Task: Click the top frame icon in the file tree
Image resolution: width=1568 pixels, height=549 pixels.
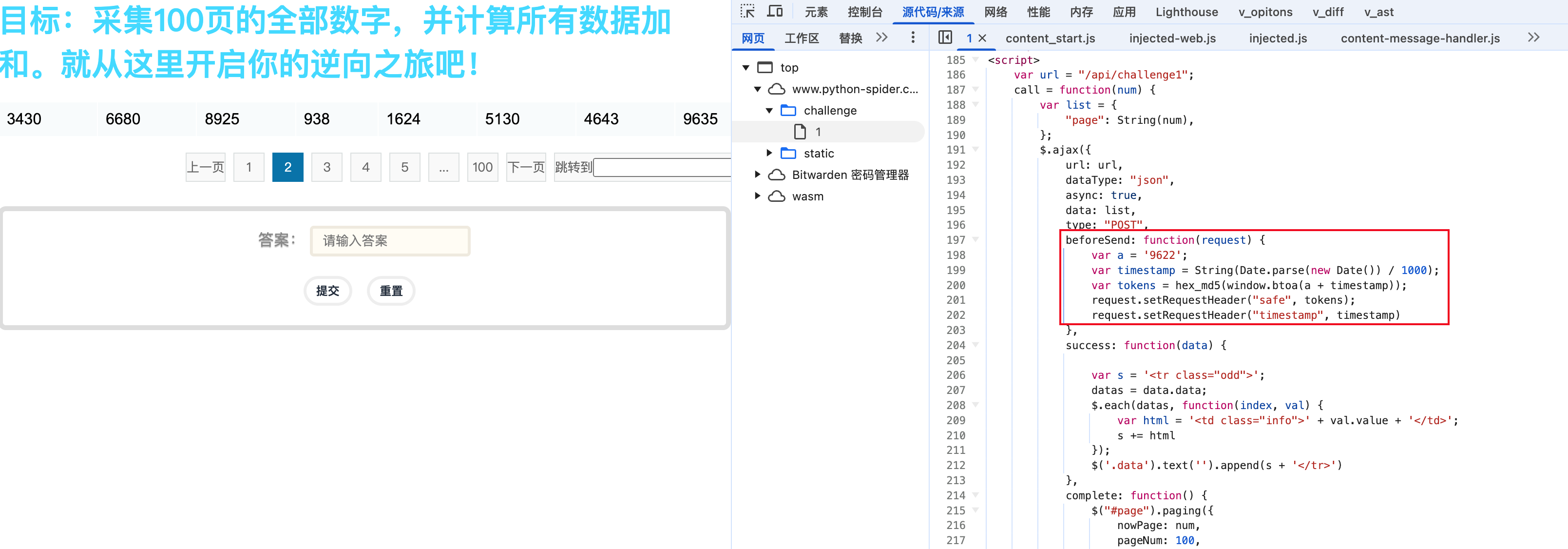Action: pos(765,67)
